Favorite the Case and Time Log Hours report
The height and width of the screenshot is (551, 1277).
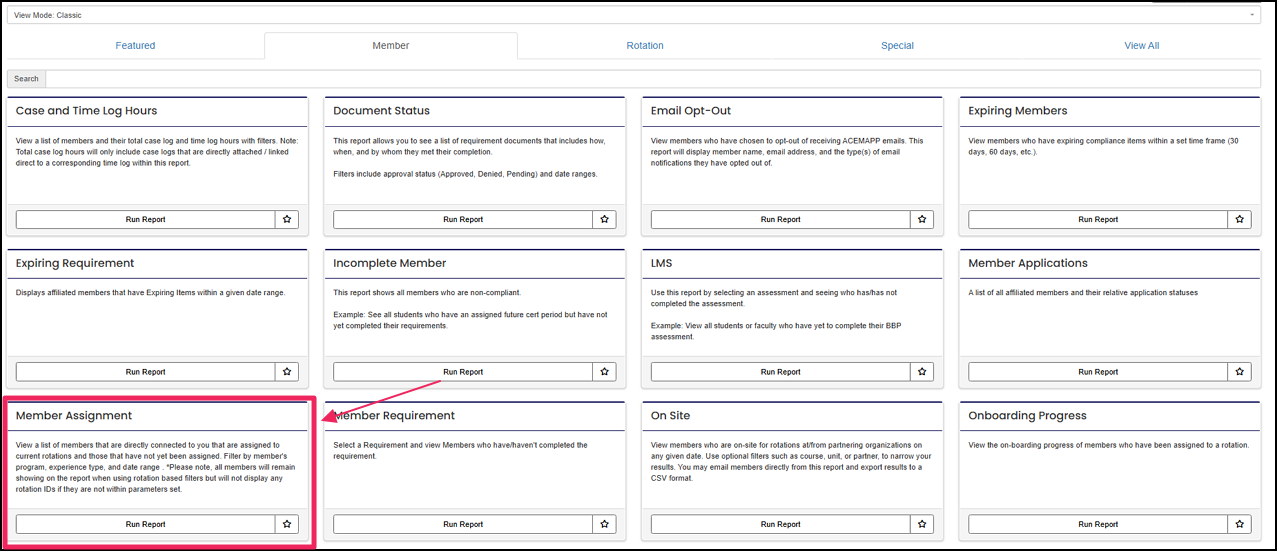(287, 219)
